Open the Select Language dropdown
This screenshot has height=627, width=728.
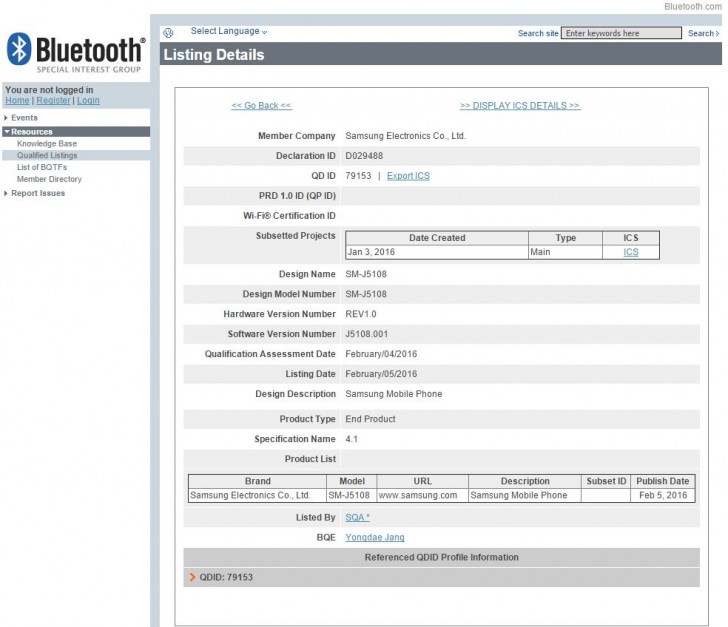tap(229, 32)
